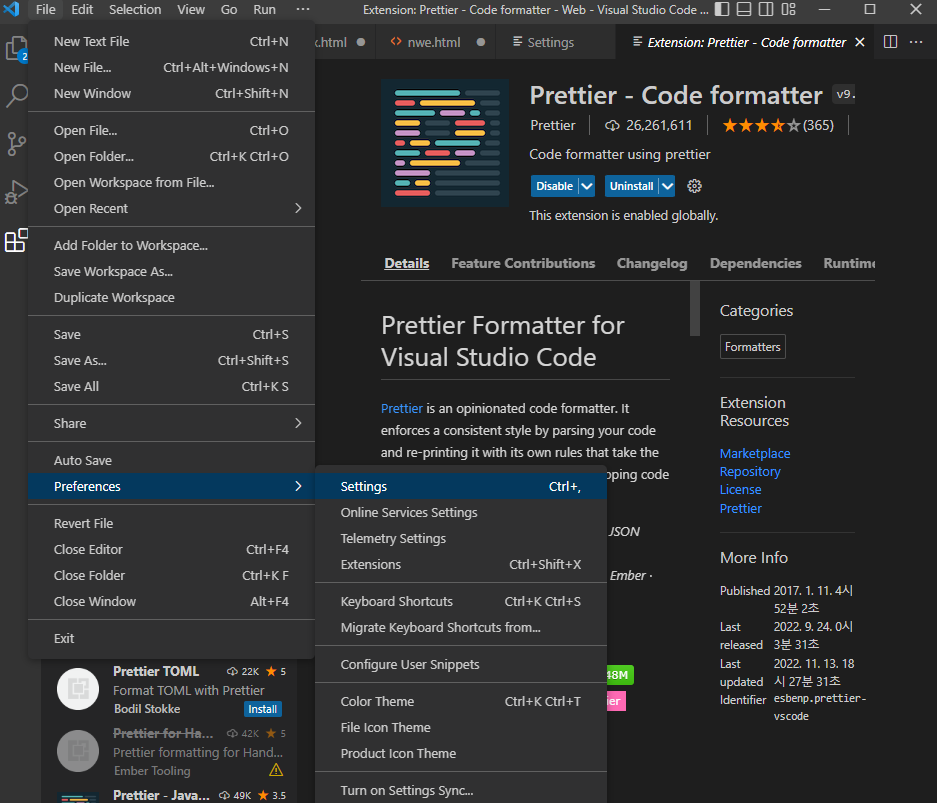The image size is (937, 803).
Task: Open the Dependencies tab
Action: click(755, 263)
